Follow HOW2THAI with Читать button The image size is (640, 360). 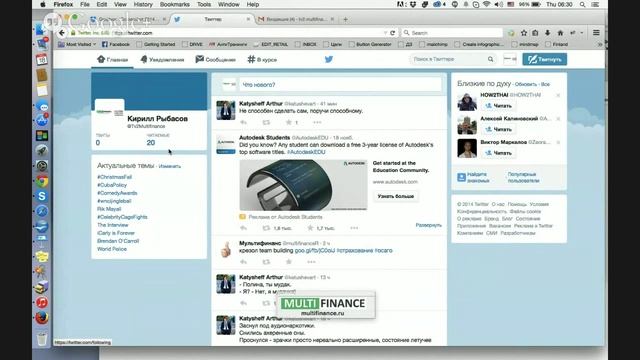498,106
